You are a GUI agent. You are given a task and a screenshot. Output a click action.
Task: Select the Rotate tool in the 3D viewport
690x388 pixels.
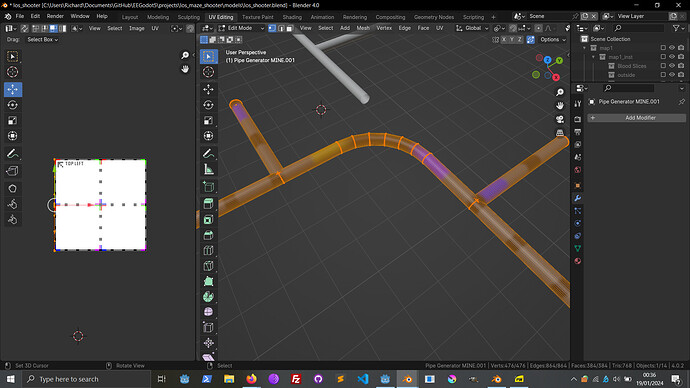point(209,105)
